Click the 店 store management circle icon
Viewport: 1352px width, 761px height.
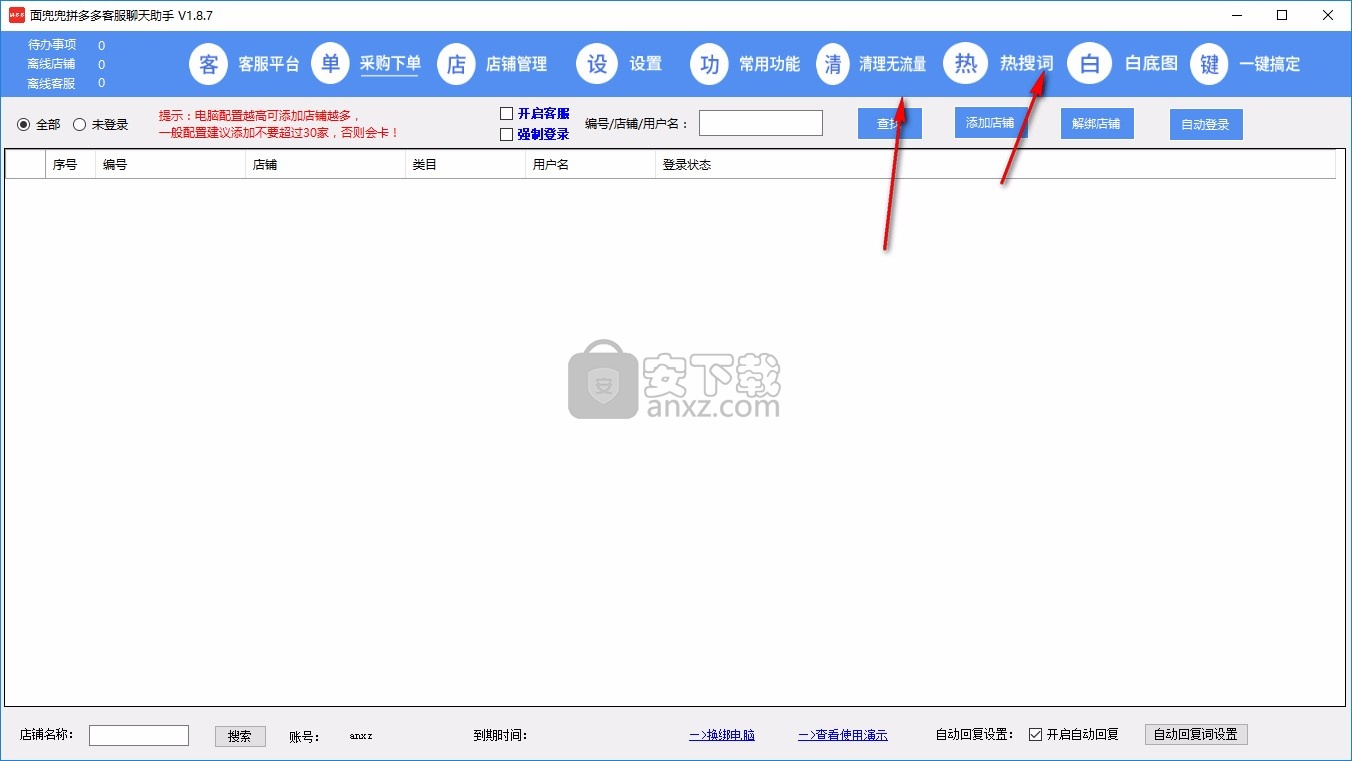coord(456,64)
